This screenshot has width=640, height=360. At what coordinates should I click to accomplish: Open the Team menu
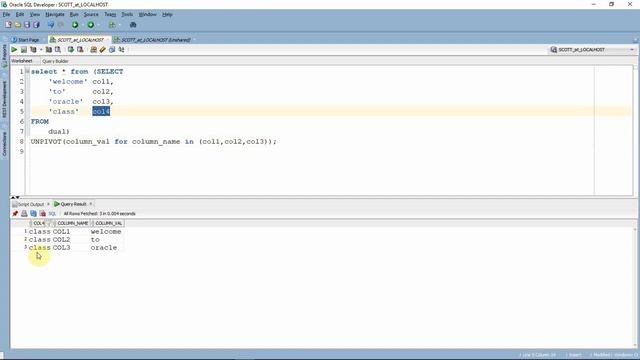click(x=110, y=14)
